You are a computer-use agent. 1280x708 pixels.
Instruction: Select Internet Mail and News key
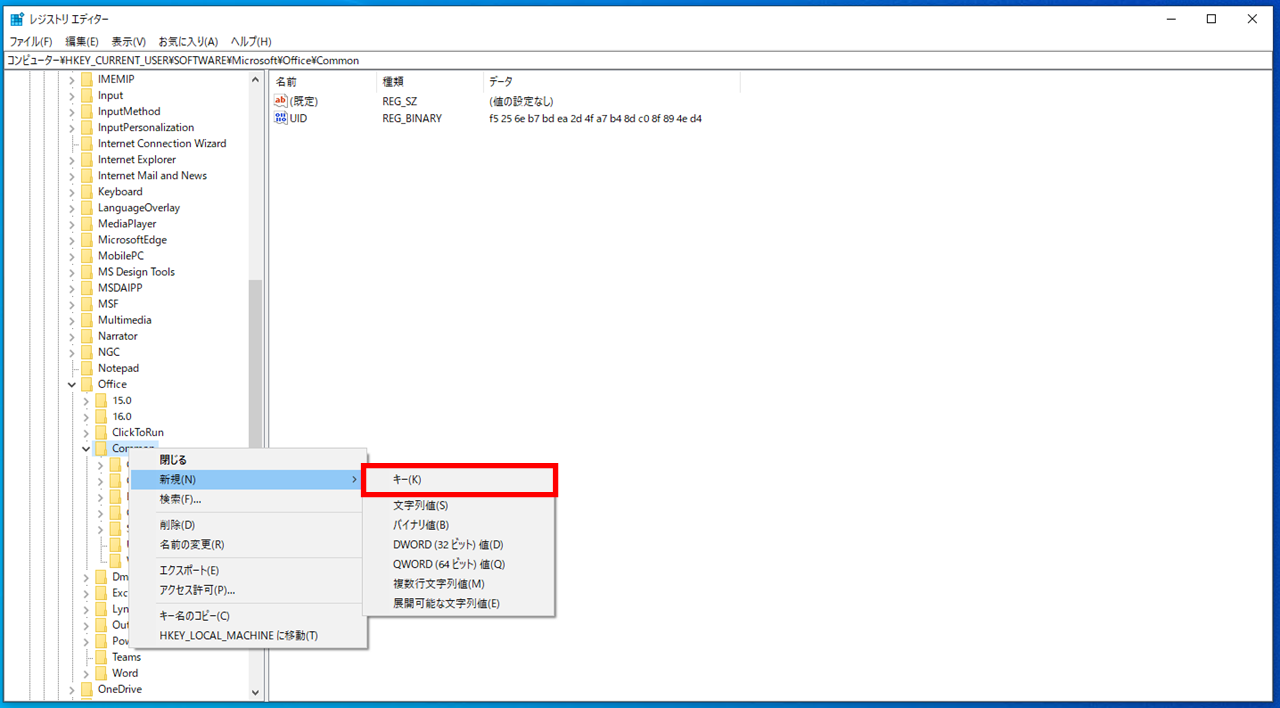point(152,176)
